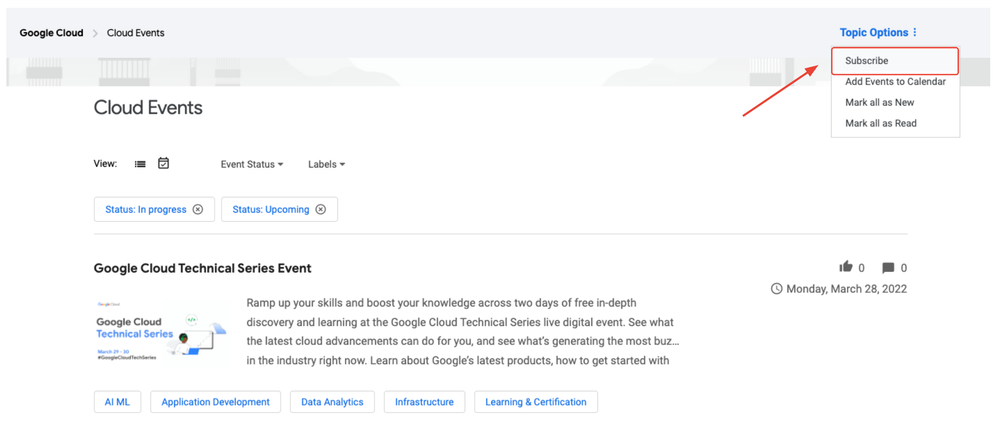Switch to list view icon
The height and width of the screenshot is (436, 999).
140,164
